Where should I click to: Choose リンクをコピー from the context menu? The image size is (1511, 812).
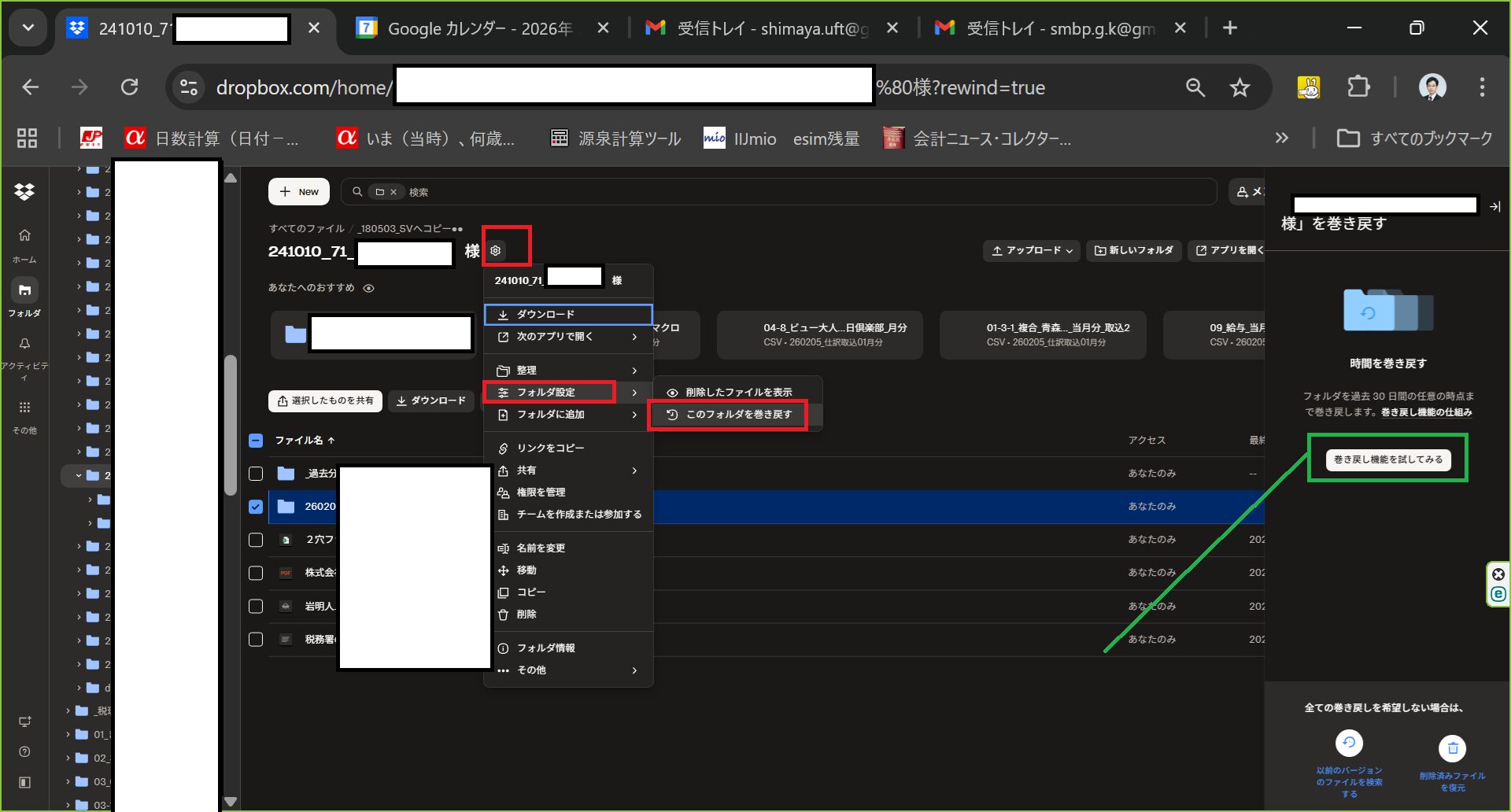click(550, 448)
